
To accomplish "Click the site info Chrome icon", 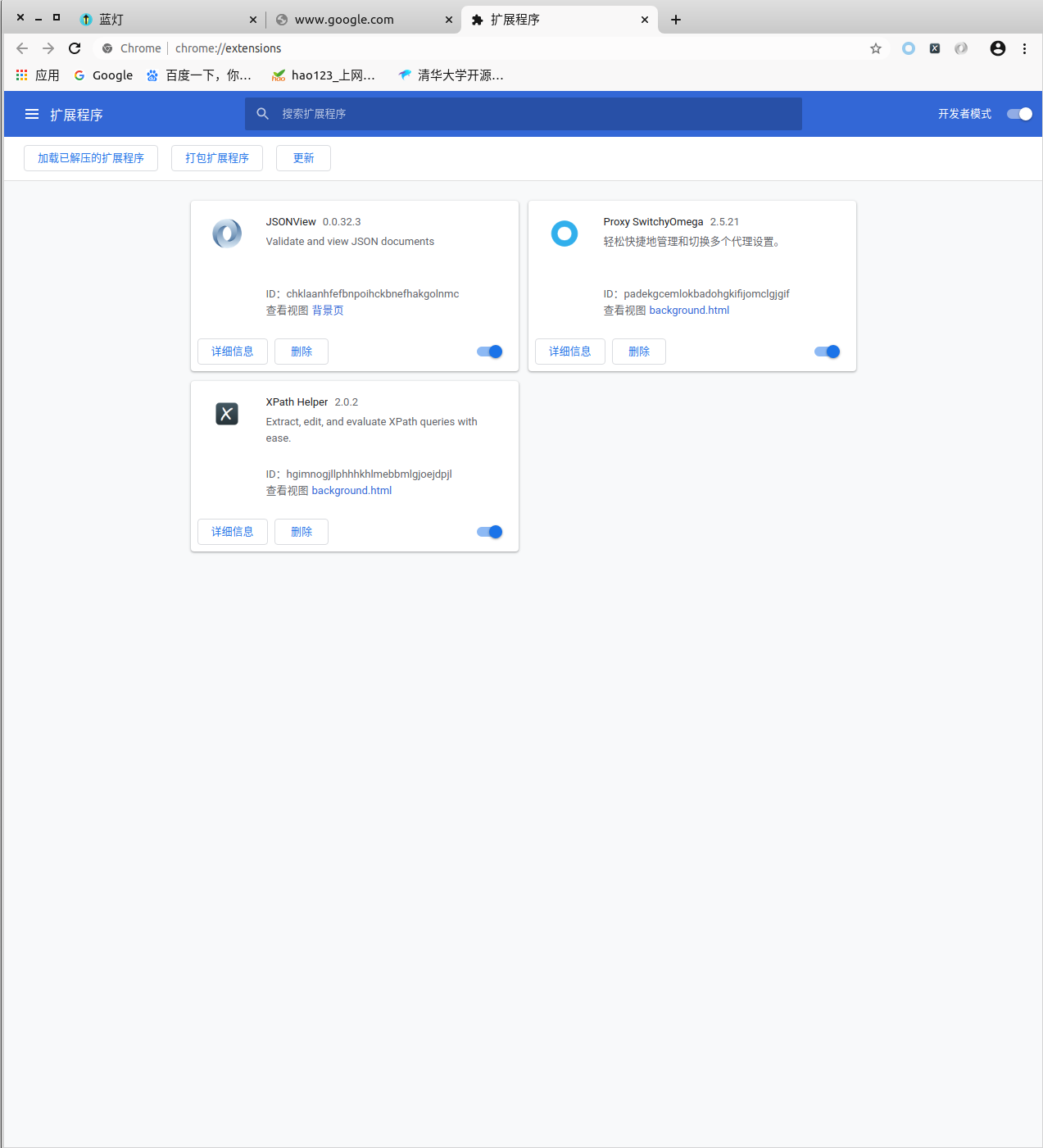I will [107, 48].
